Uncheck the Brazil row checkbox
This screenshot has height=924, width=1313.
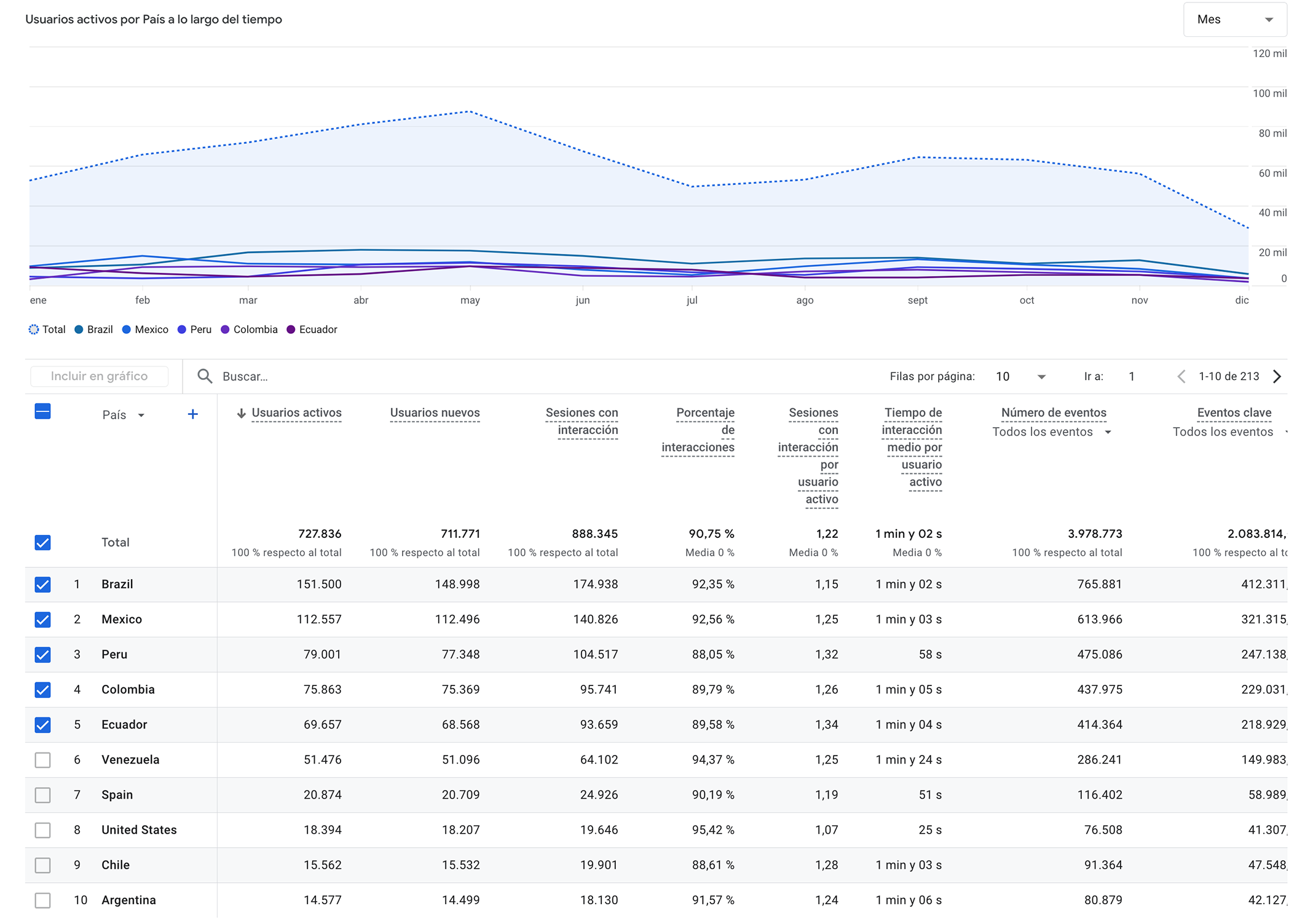click(42, 584)
